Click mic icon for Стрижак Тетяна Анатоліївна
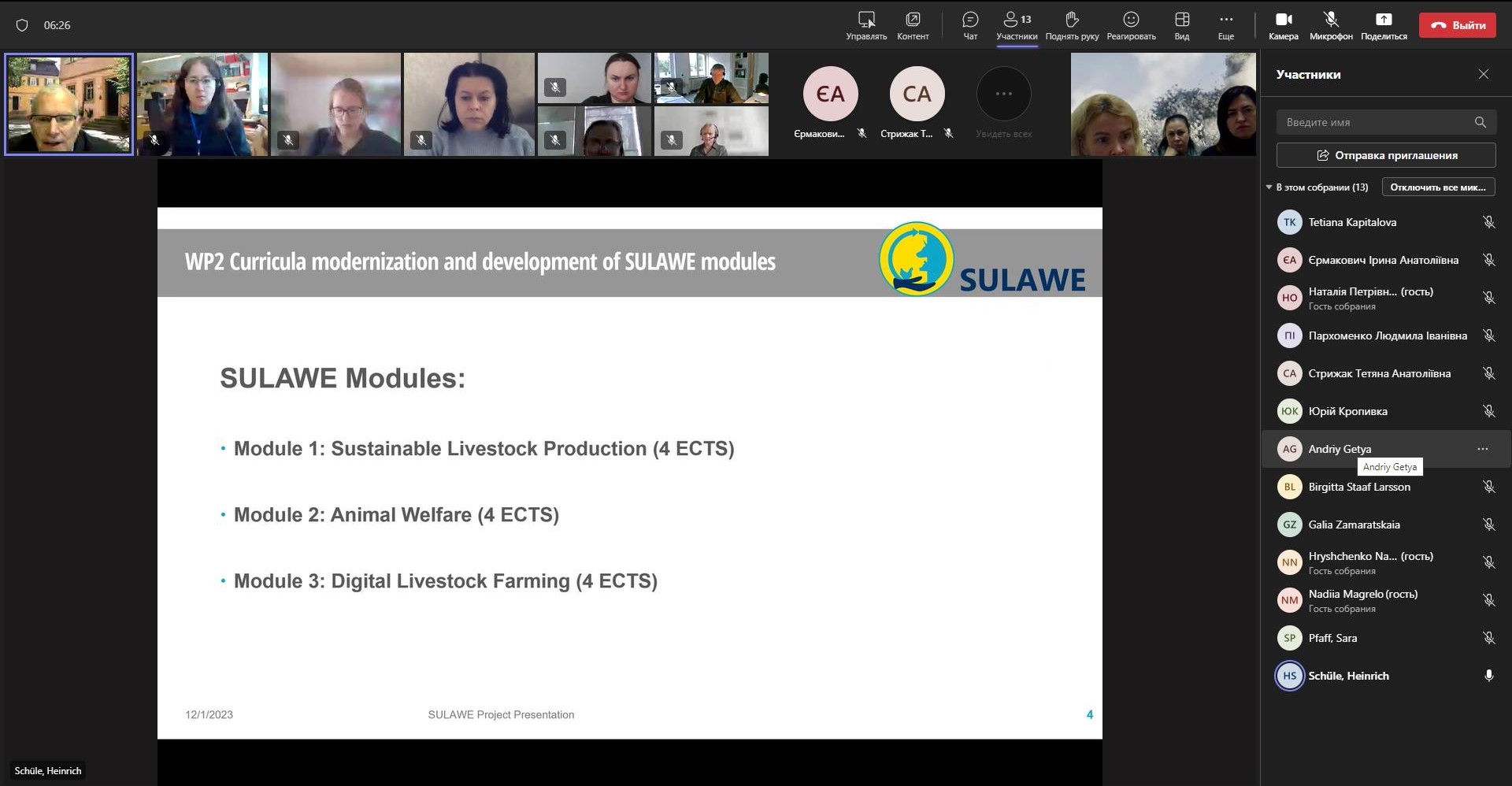This screenshot has height=786, width=1512. click(1488, 373)
